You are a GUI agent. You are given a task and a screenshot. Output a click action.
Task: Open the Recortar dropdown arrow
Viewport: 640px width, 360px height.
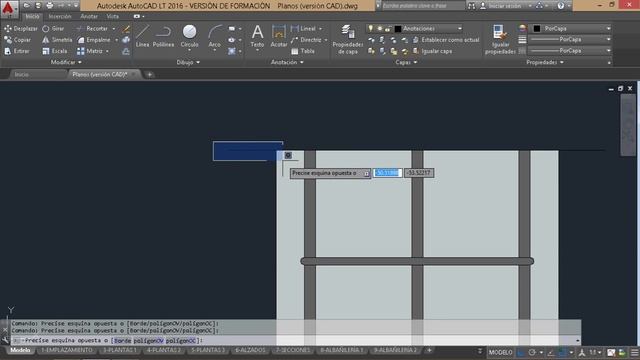point(114,29)
